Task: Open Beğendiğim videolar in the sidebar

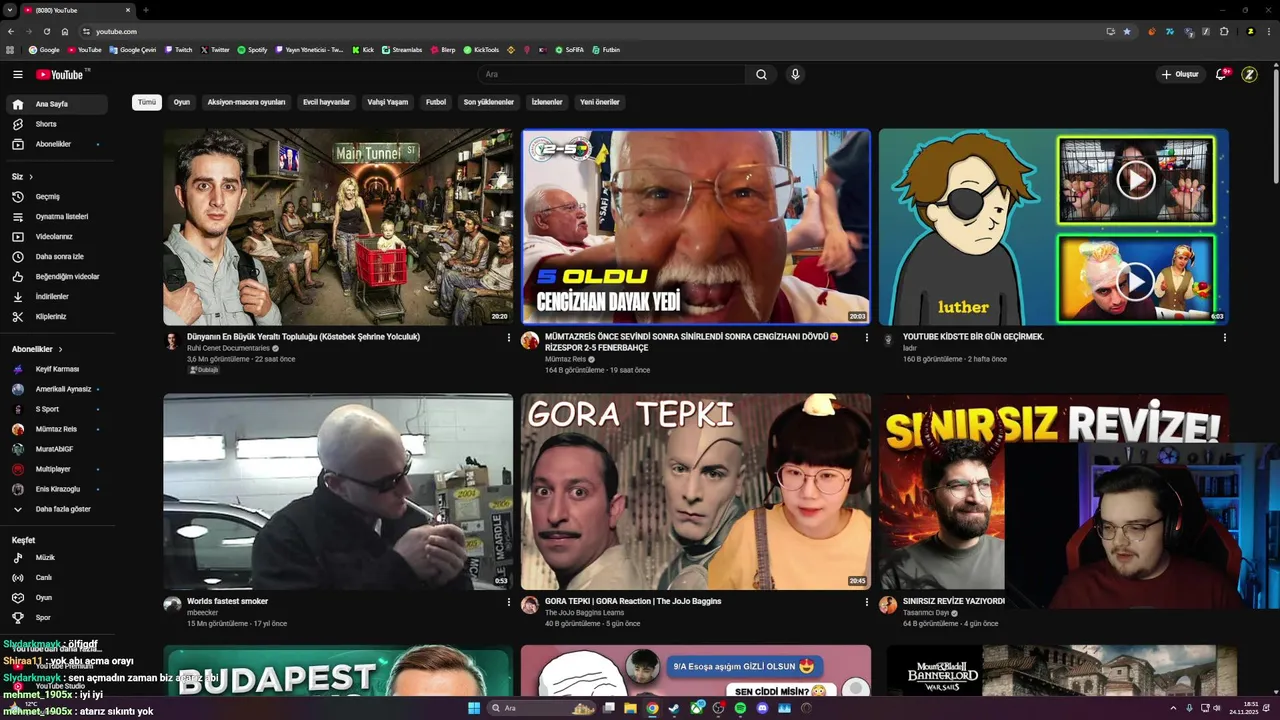Action: [x=56, y=277]
